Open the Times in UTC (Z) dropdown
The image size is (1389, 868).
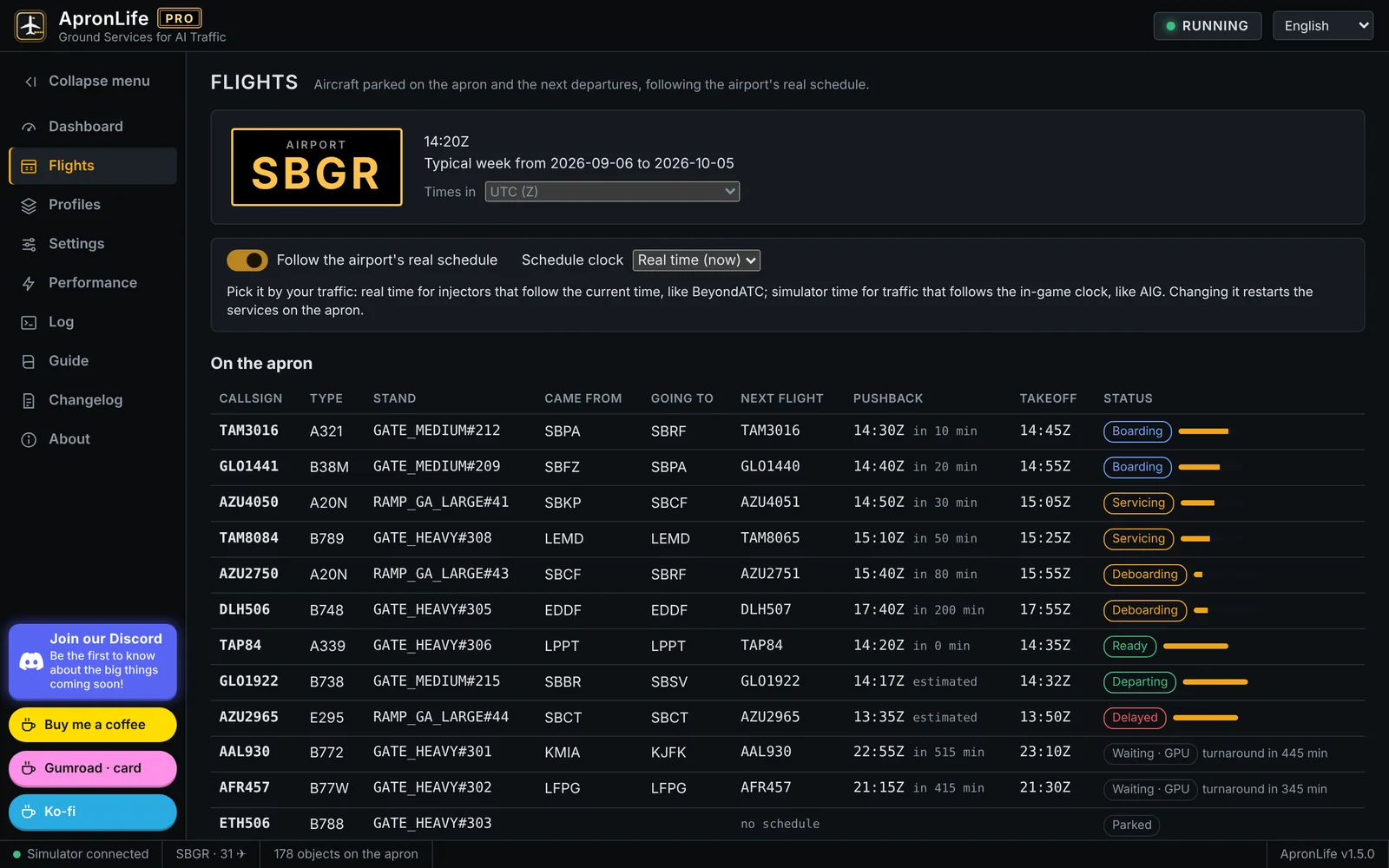point(612,192)
